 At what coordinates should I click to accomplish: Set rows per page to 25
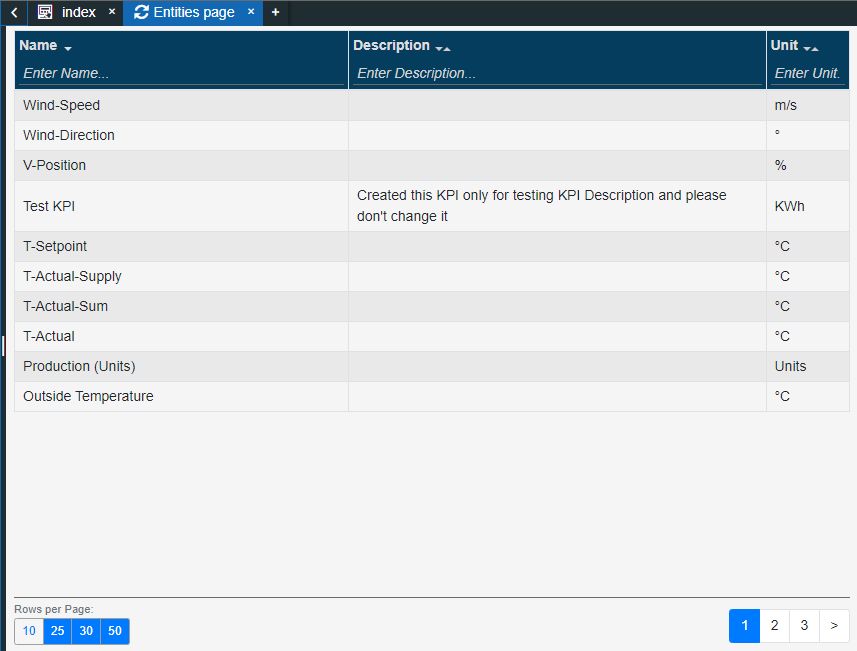57,631
